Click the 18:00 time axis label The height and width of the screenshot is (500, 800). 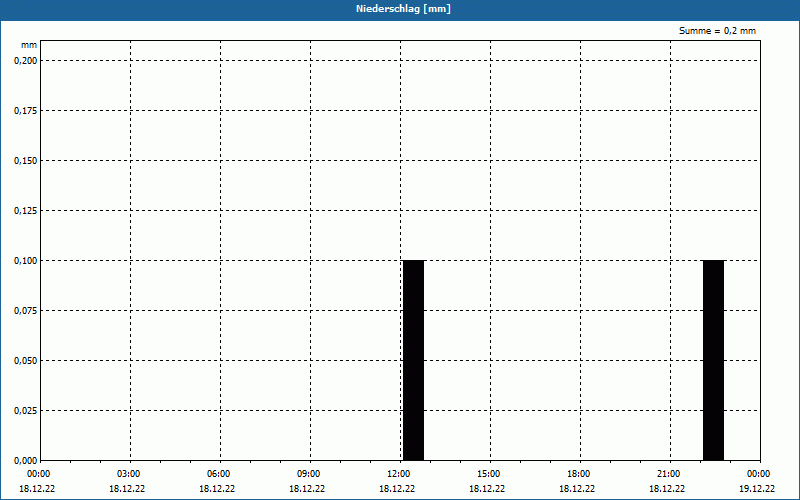pos(579,474)
